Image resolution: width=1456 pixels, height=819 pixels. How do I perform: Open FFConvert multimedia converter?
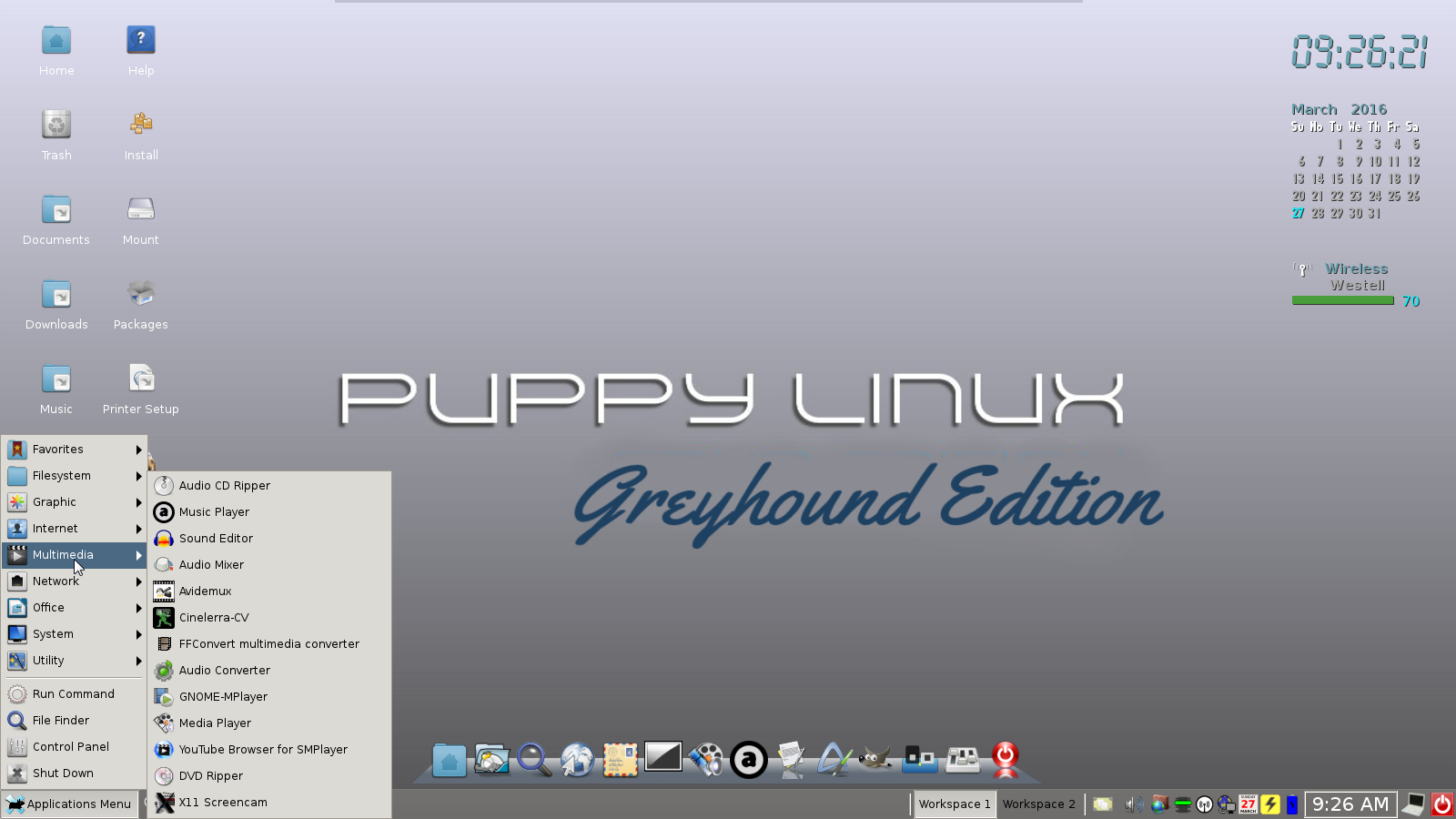269,644
